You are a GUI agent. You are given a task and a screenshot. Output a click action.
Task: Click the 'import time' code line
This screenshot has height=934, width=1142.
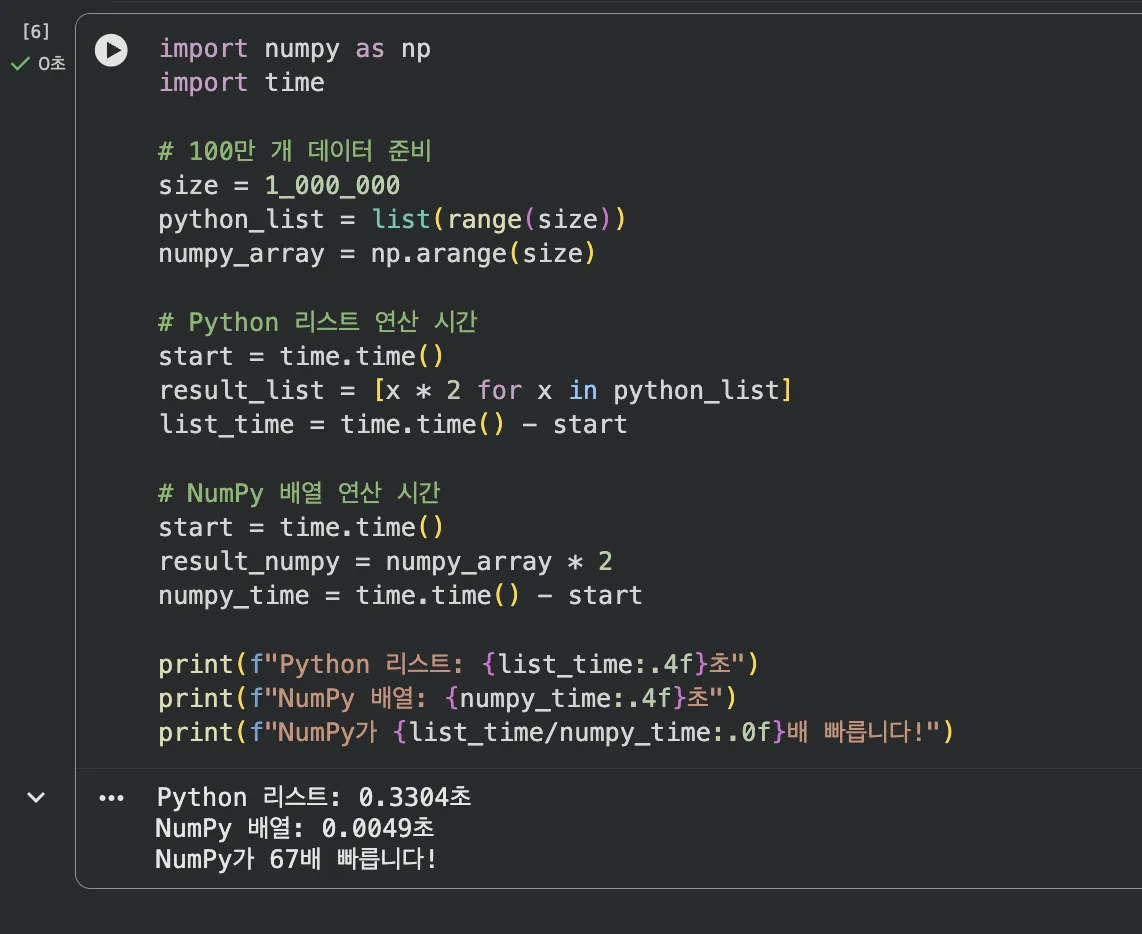coord(241,82)
